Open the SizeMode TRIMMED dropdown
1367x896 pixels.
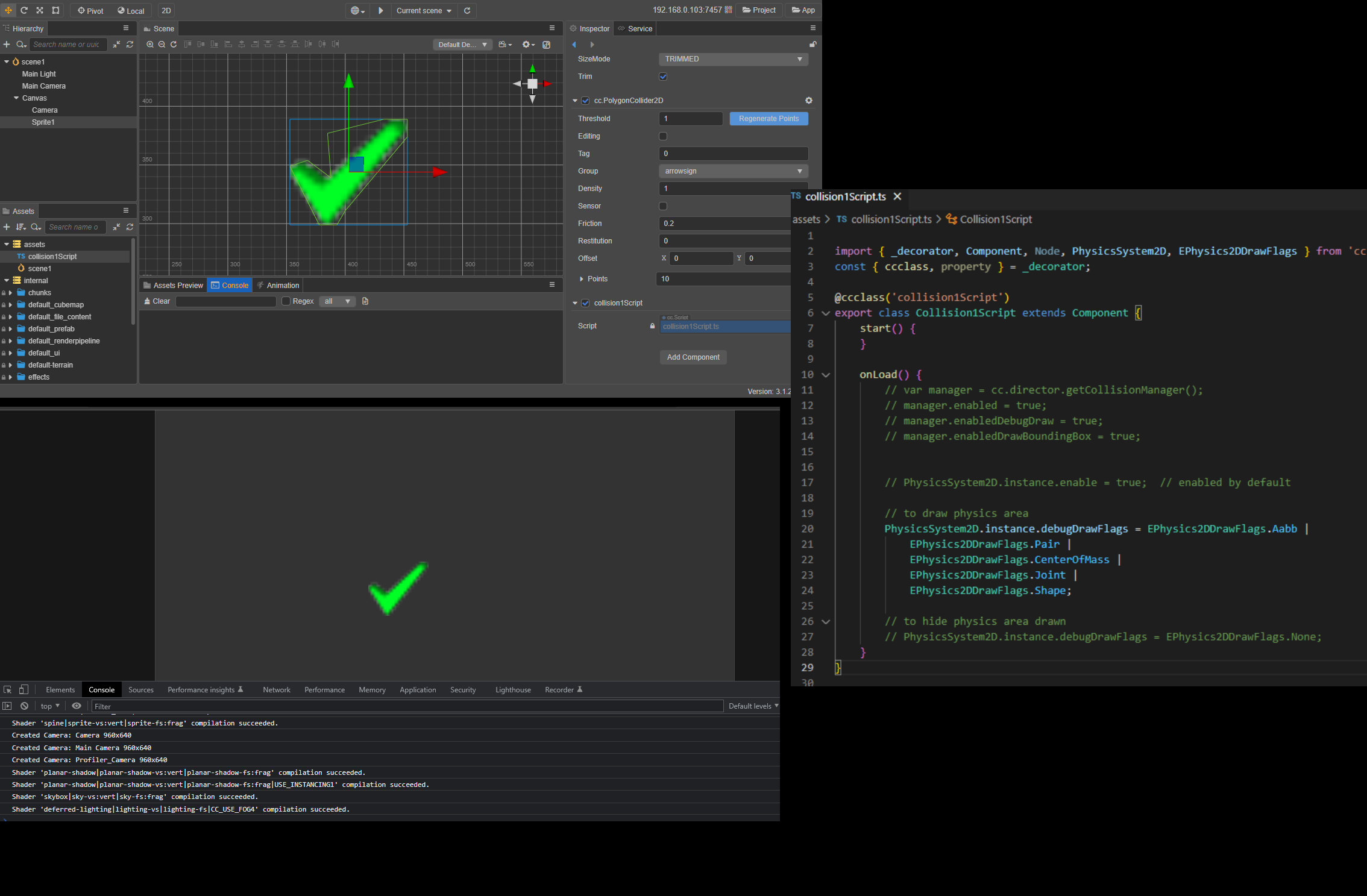click(x=733, y=59)
